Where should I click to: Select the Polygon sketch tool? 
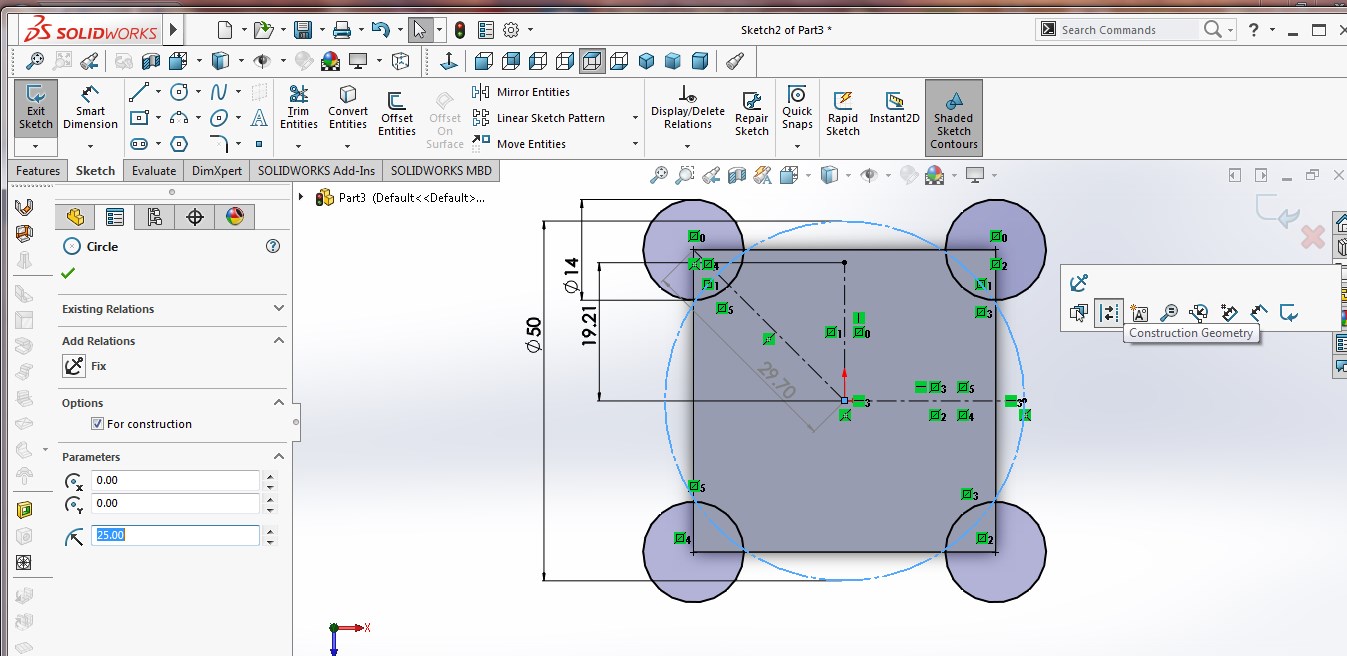[x=179, y=144]
